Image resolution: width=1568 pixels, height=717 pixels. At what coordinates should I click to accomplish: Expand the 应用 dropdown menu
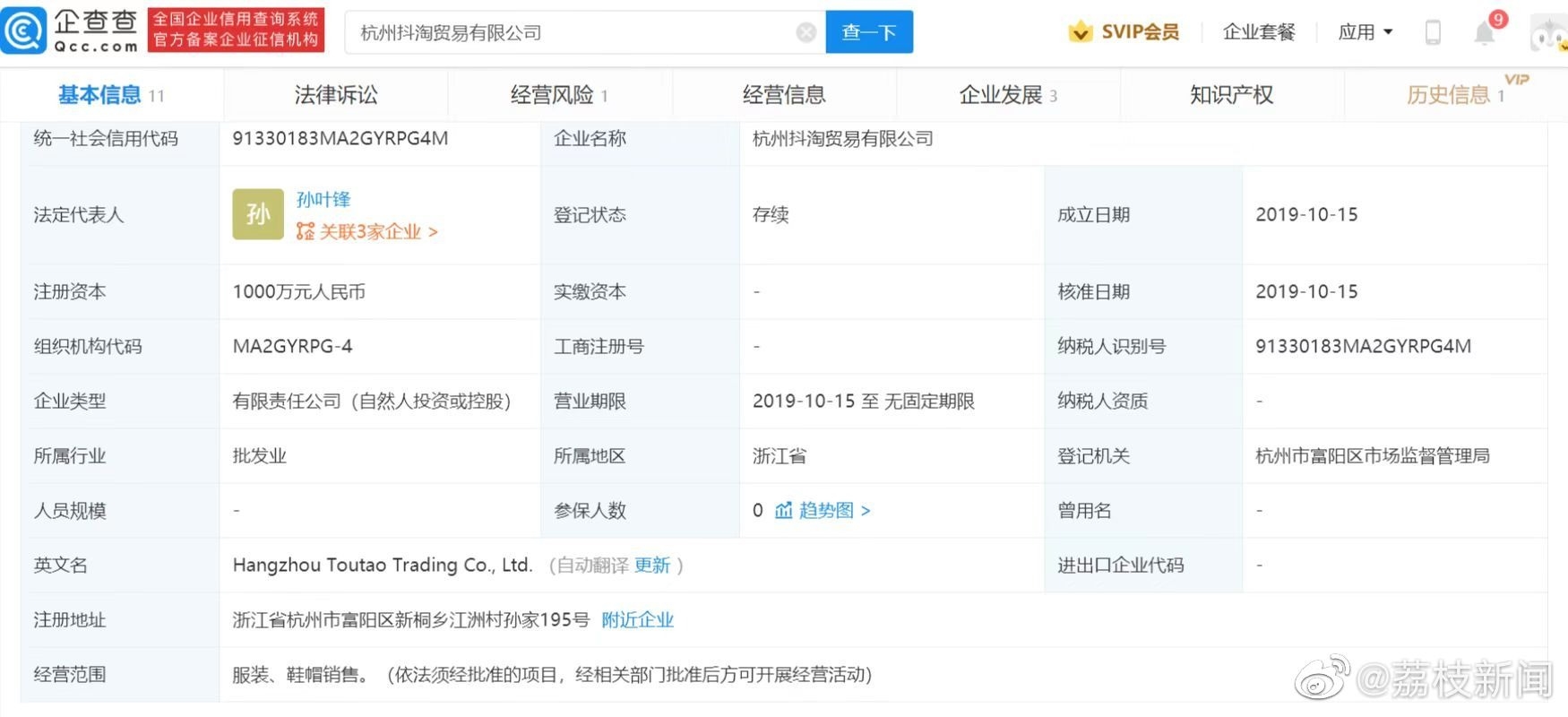pos(1366,32)
